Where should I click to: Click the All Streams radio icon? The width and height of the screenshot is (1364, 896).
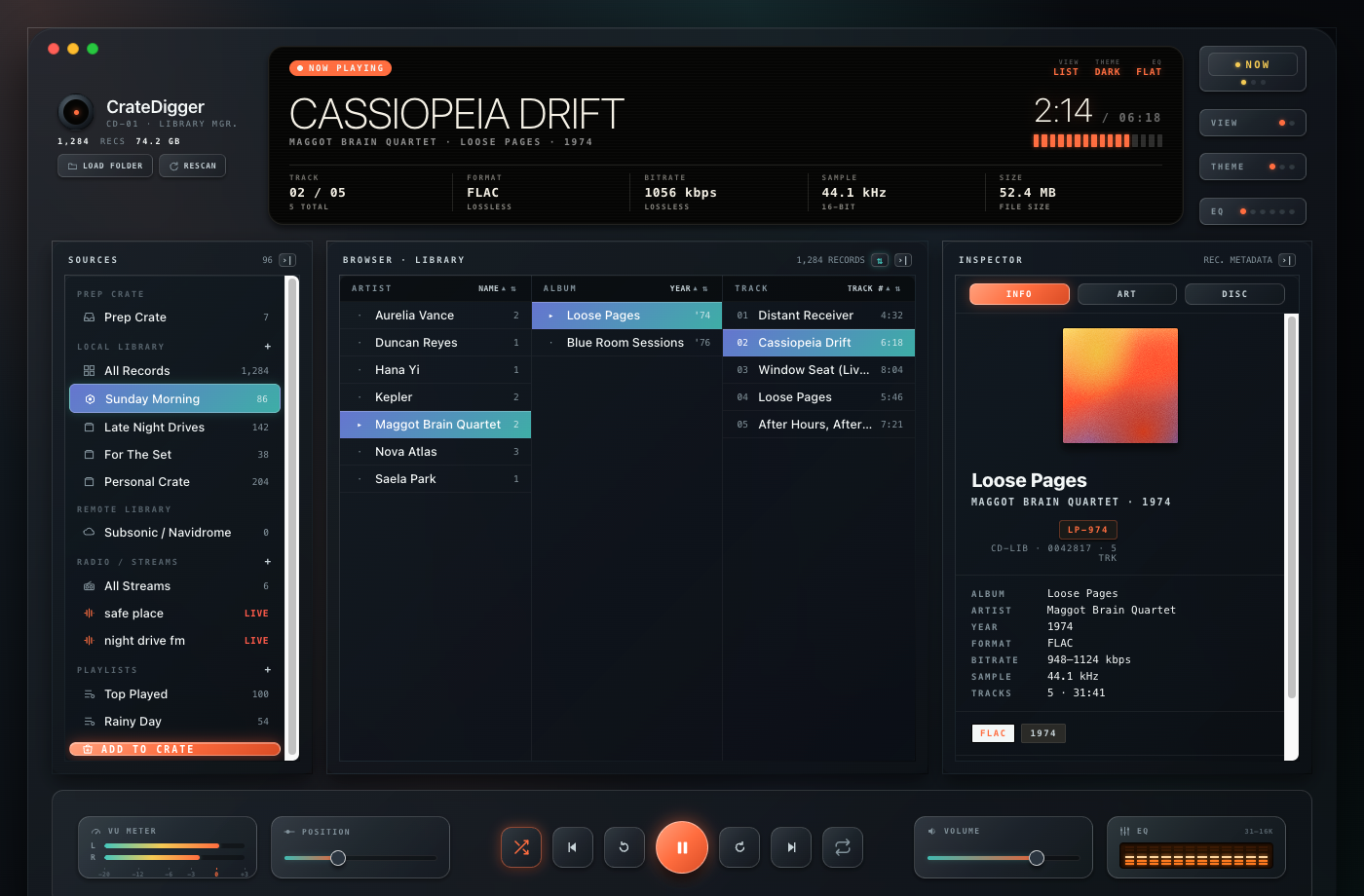tap(89, 586)
